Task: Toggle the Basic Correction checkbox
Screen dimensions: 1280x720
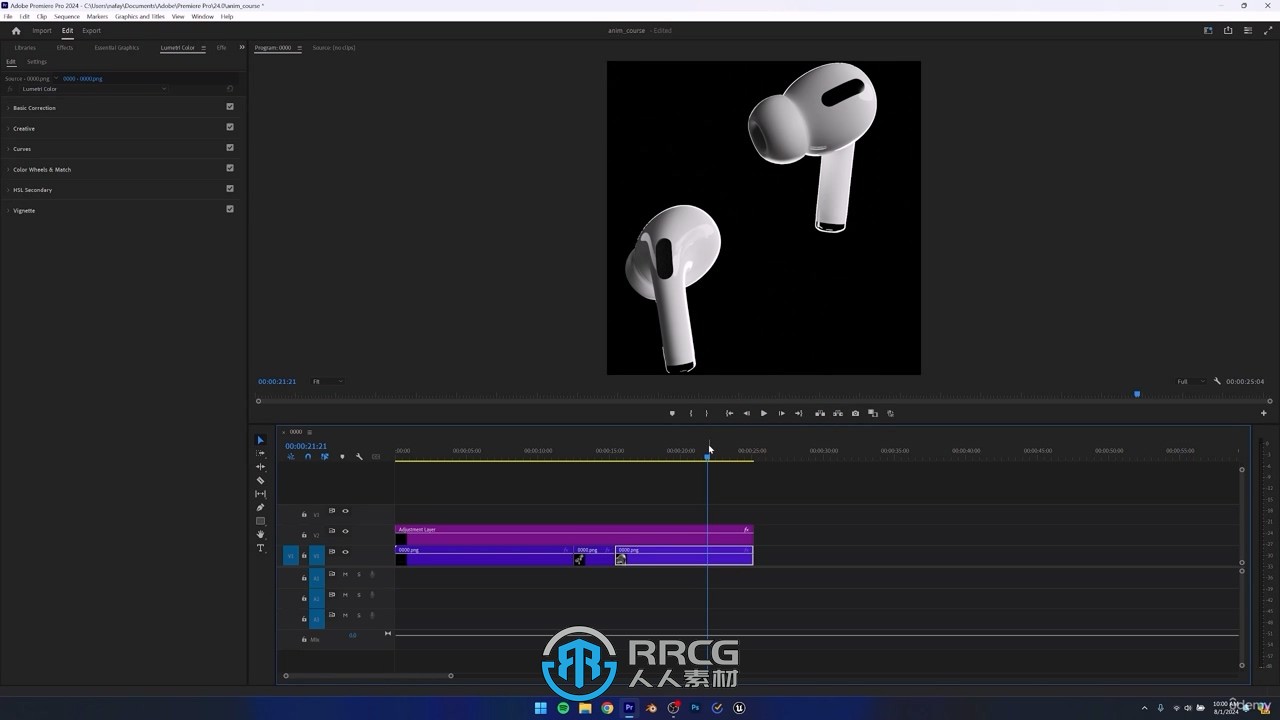Action: point(230,107)
